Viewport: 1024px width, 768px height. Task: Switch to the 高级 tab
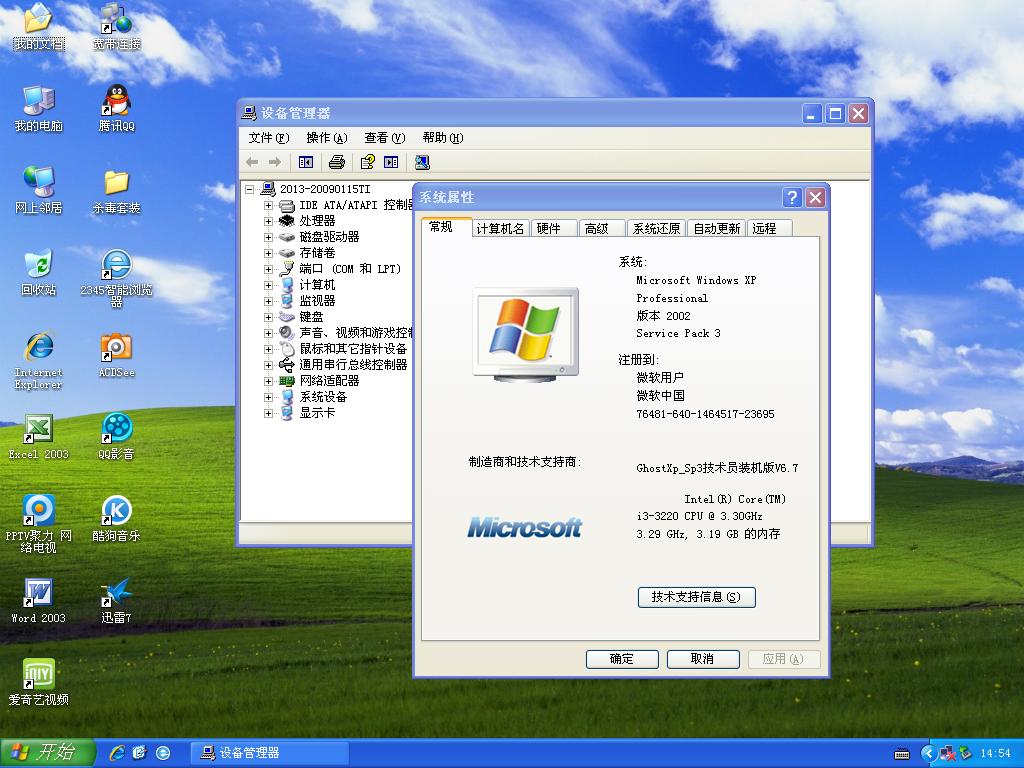(x=602, y=229)
